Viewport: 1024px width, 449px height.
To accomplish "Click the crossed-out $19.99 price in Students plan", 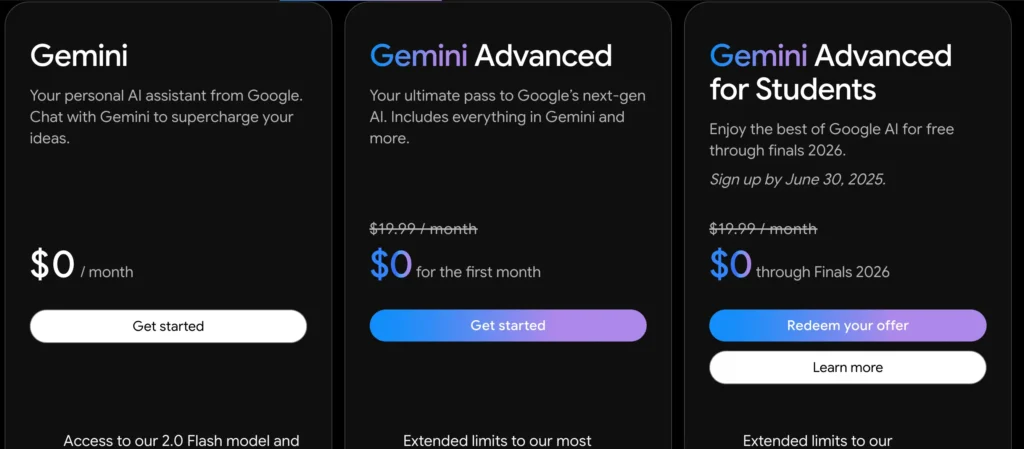I will tap(763, 229).
